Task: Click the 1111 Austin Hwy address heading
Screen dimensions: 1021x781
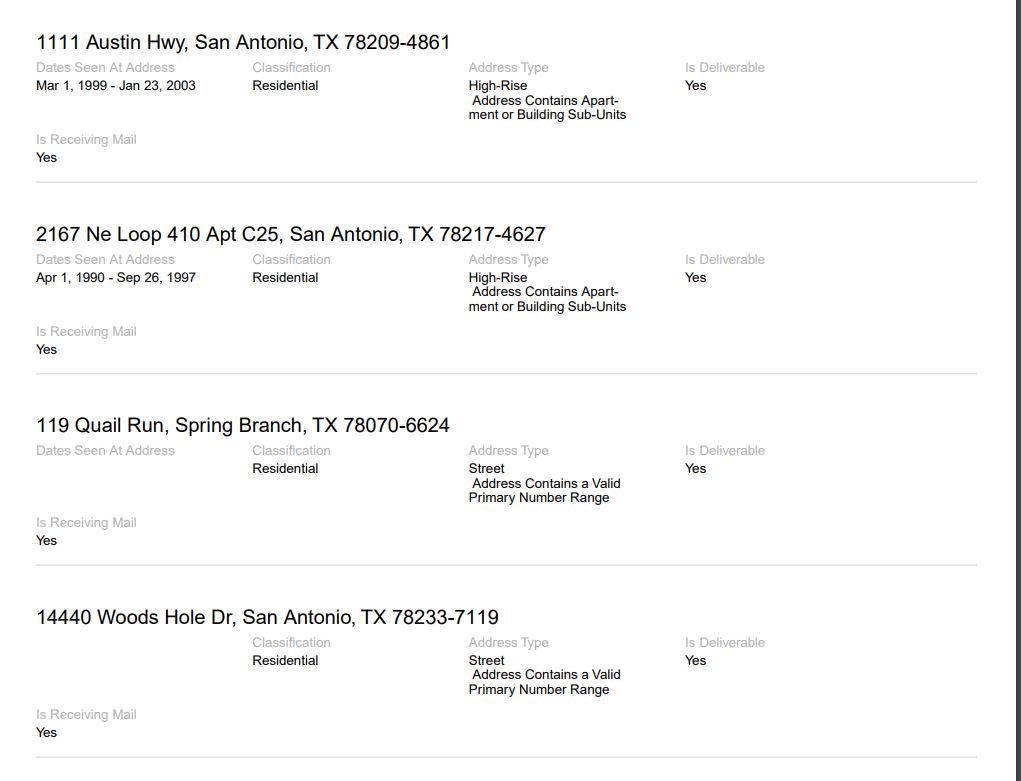Action: tap(243, 42)
